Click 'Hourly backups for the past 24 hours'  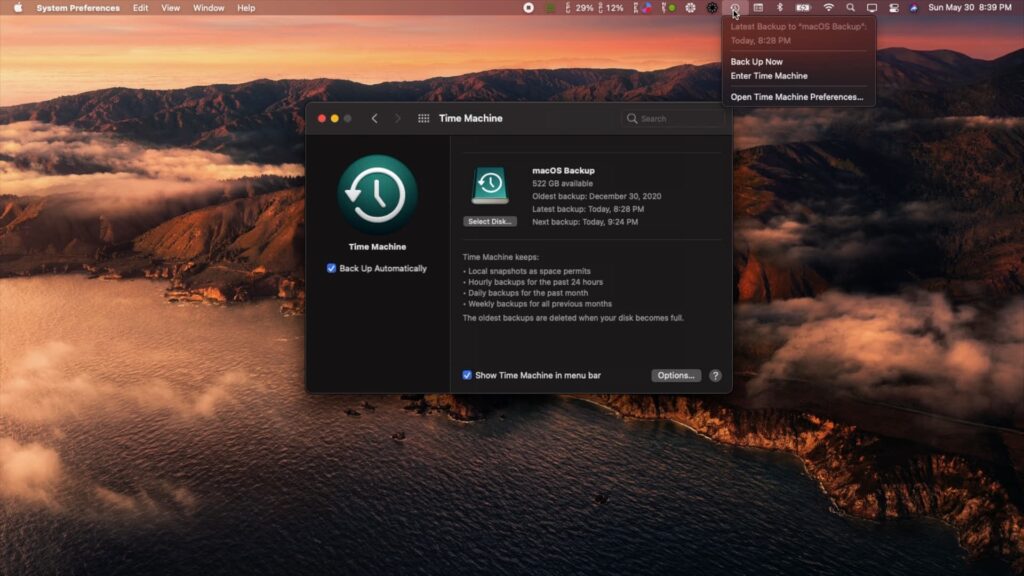click(x=535, y=282)
